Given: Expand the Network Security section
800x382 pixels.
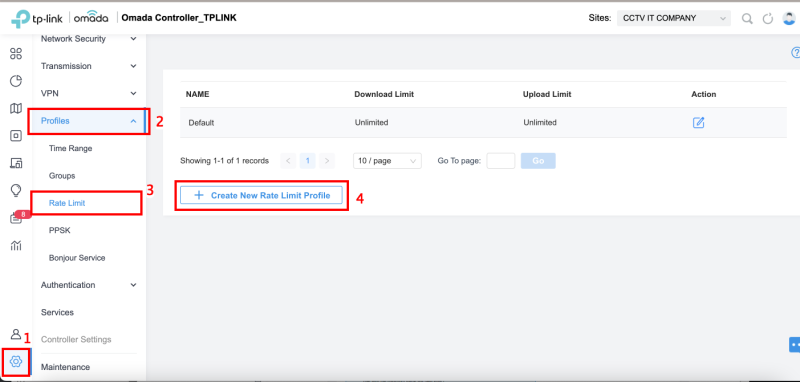Looking at the screenshot, I should (88, 39).
